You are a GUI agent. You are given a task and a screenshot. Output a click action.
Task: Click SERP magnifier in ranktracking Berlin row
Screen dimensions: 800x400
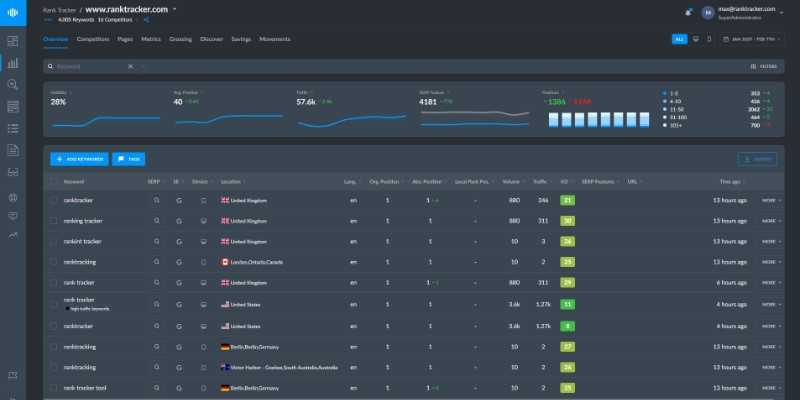click(x=157, y=346)
